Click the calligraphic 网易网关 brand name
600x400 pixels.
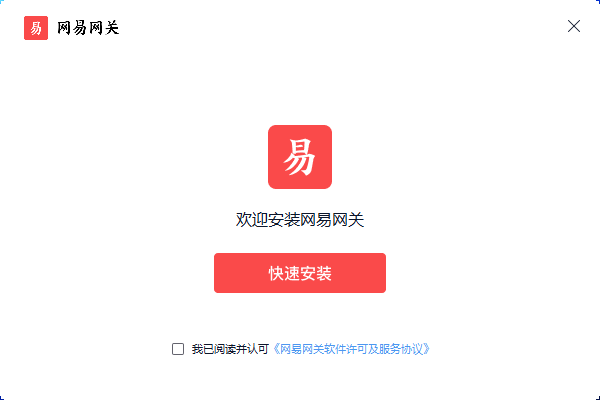88,28
